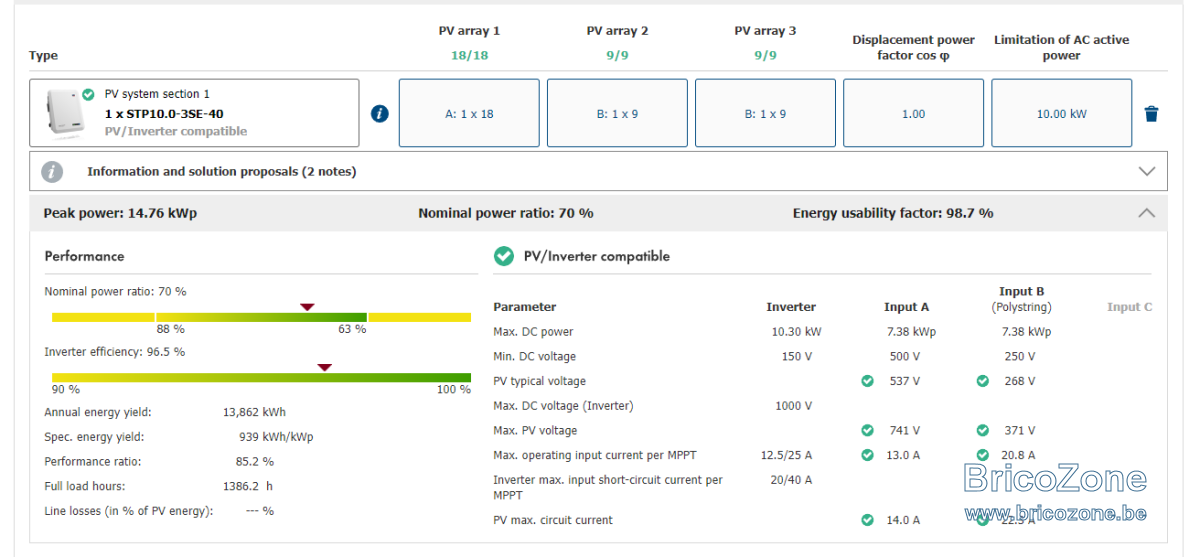The height and width of the screenshot is (557, 1200).
Task: Click green check beside 14.0 A circuit current
Action: coord(867,520)
